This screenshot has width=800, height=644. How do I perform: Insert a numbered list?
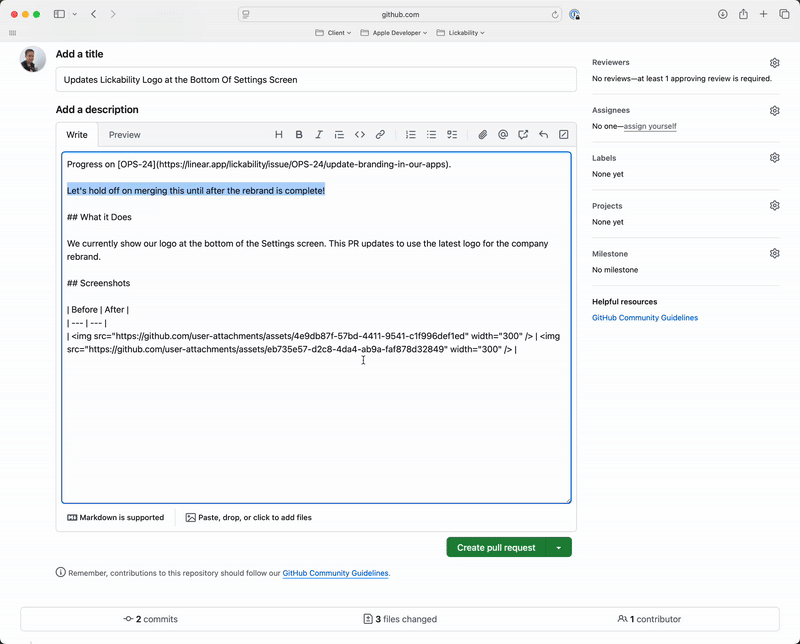[x=410, y=135]
